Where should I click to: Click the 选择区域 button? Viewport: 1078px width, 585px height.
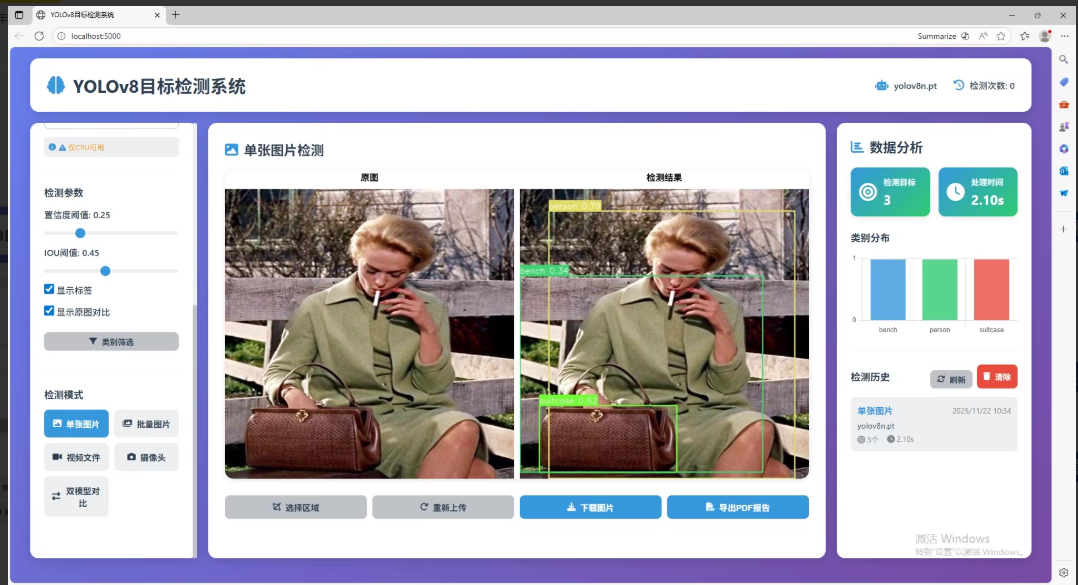[x=296, y=507]
